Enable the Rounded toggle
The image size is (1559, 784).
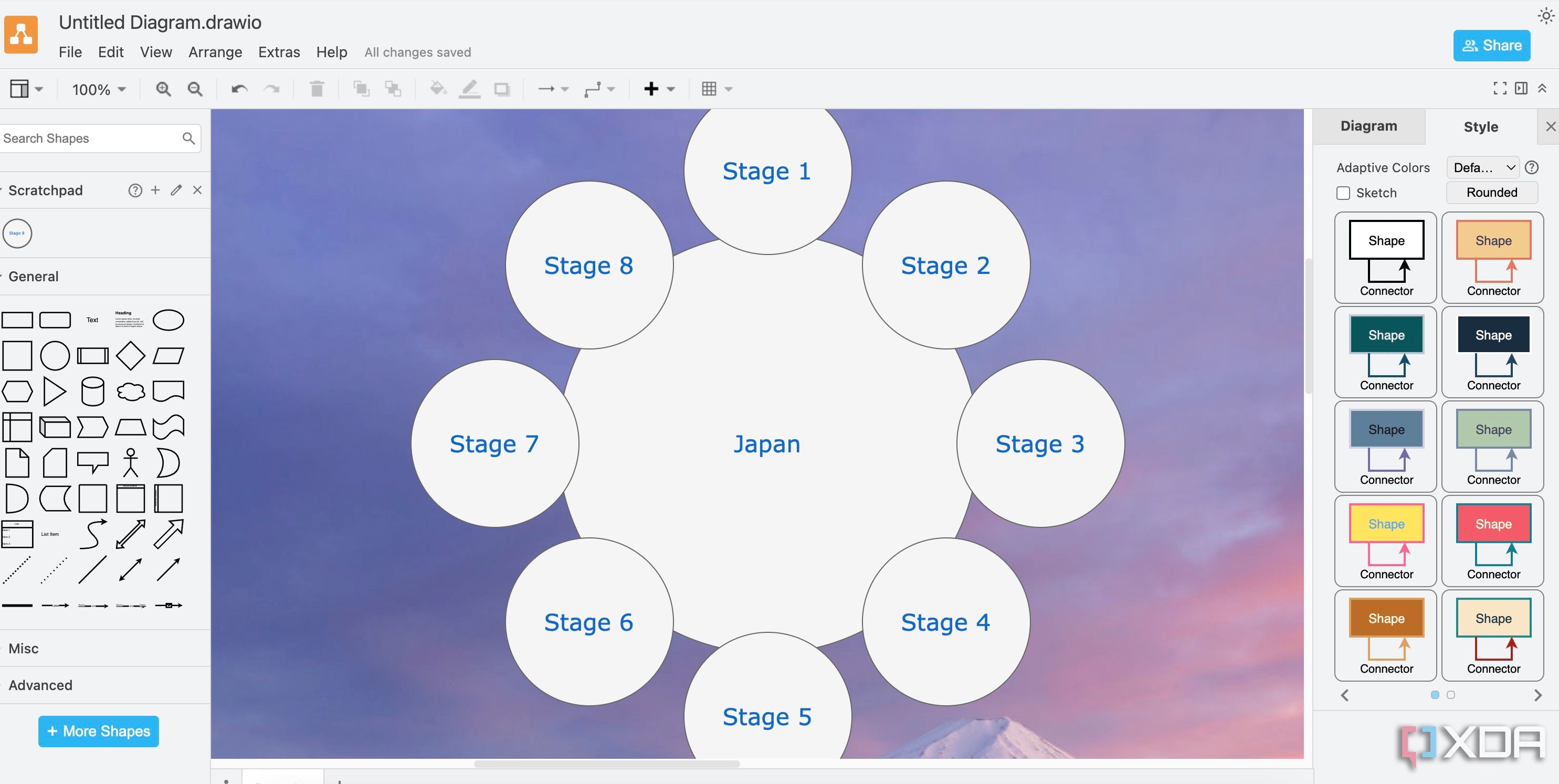(1491, 192)
